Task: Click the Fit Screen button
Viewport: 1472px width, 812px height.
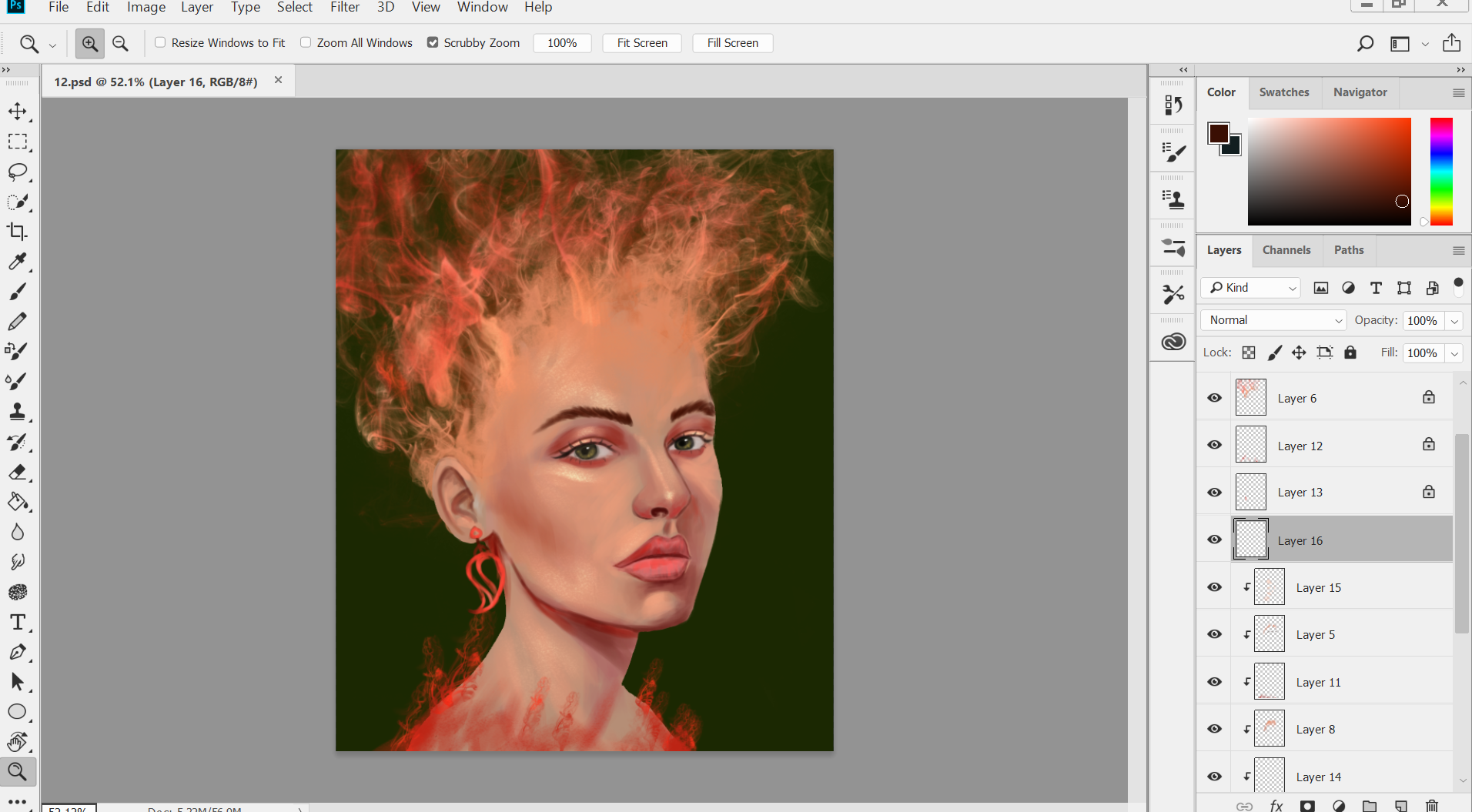Action: 641,43
